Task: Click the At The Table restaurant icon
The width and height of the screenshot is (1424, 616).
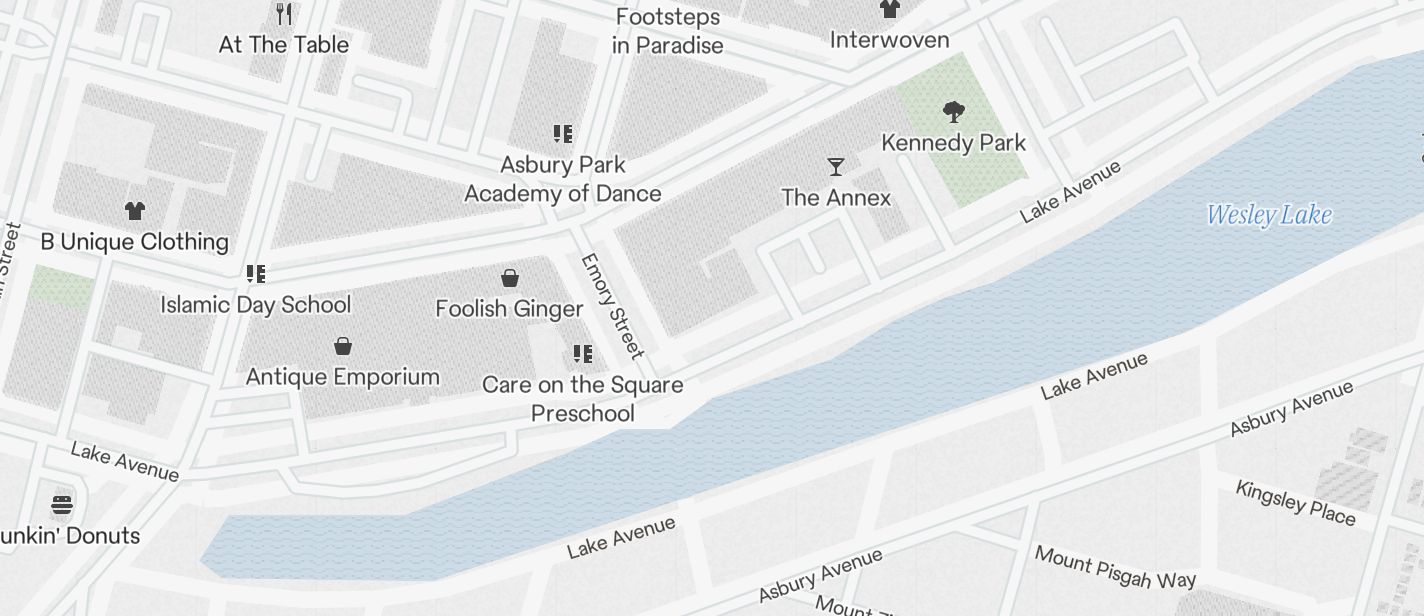Action: (284, 13)
